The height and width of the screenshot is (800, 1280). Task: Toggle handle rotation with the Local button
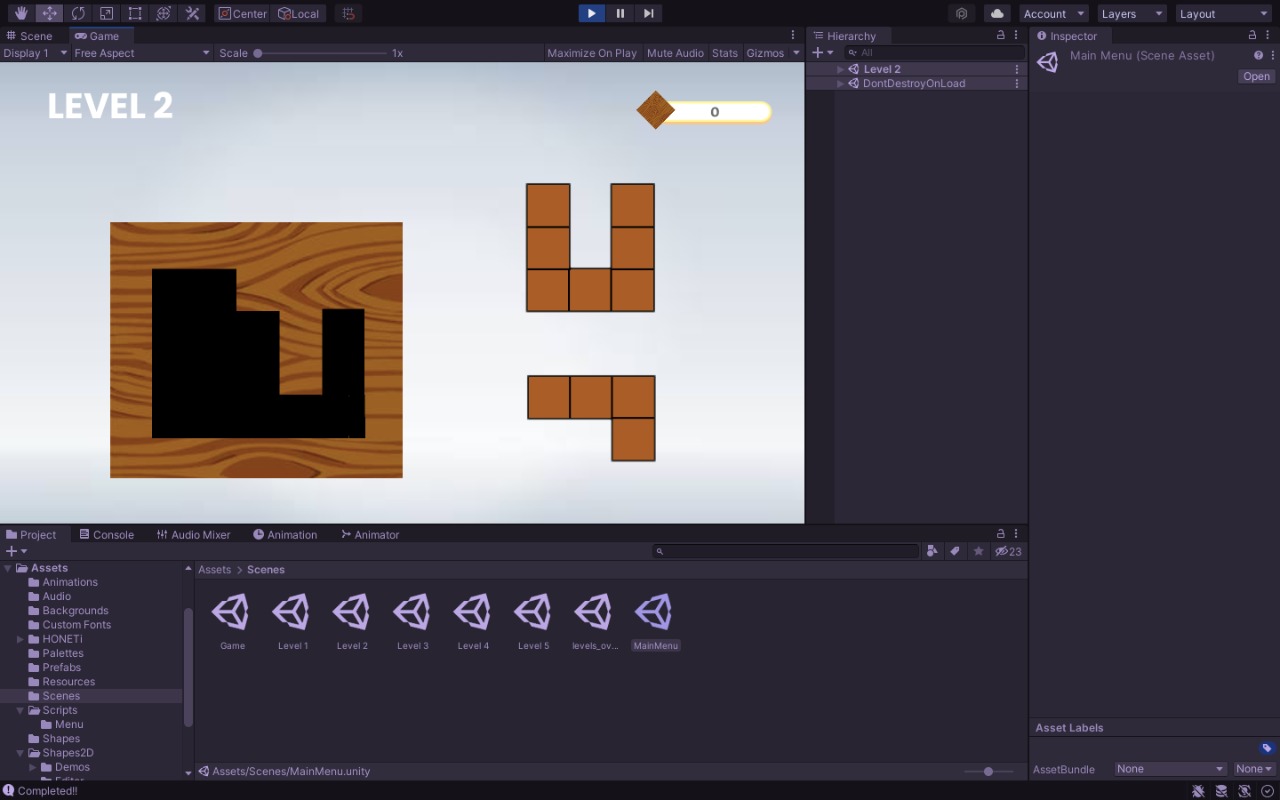tap(298, 13)
